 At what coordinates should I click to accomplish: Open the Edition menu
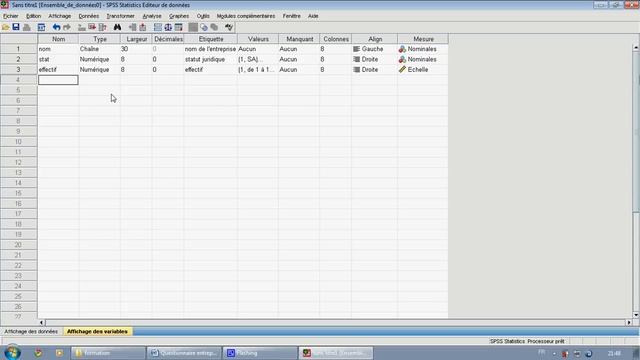point(33,16)
